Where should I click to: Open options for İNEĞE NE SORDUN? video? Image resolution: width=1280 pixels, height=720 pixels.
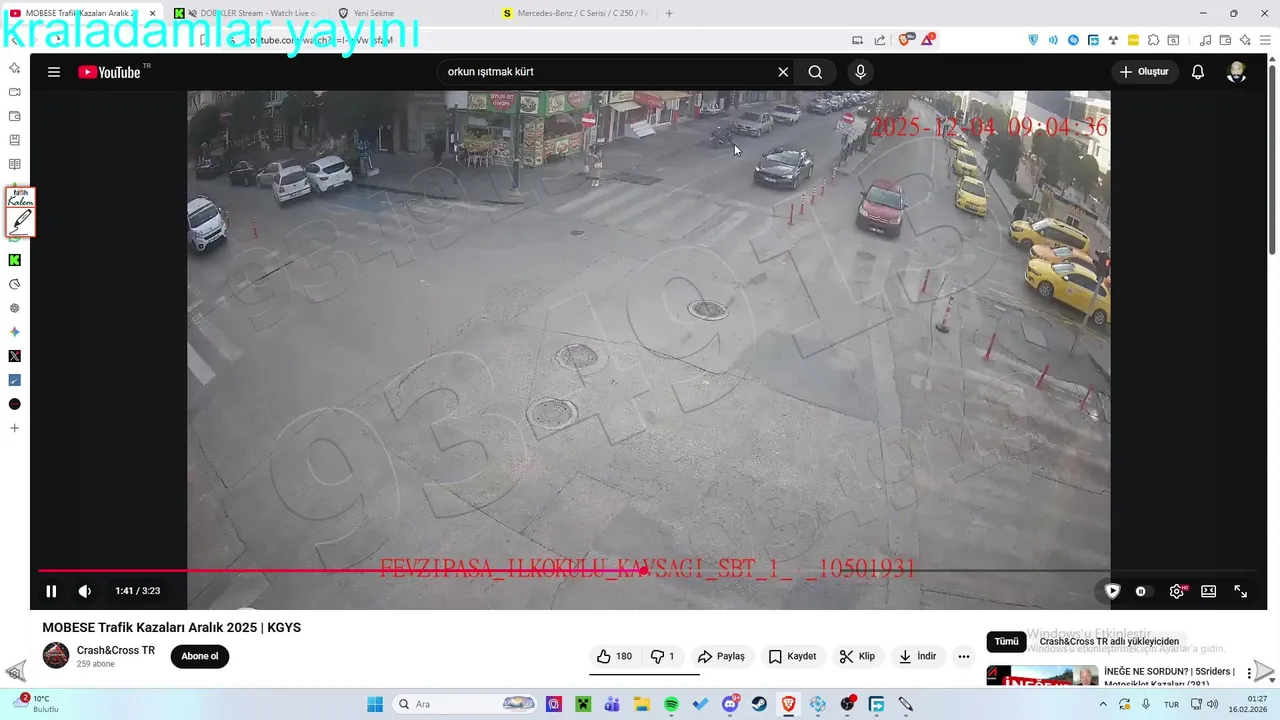[1249, 674]
